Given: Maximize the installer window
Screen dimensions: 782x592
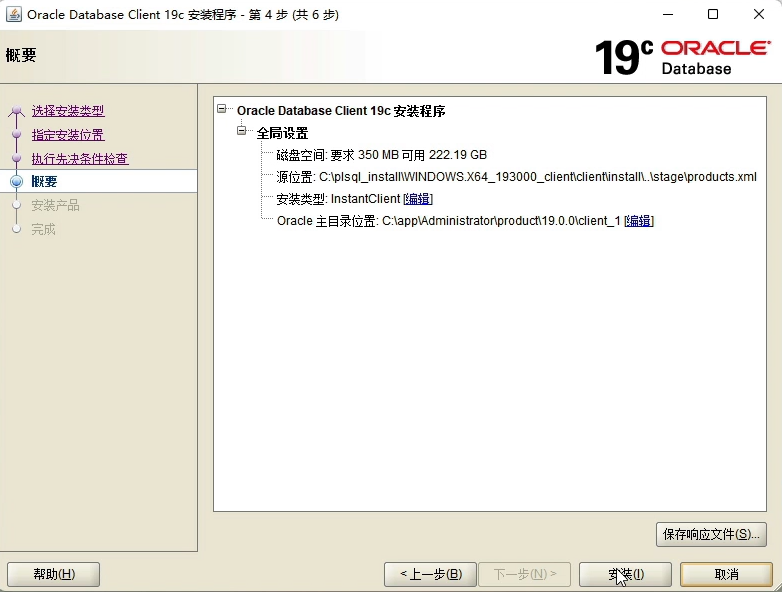Looking at the screenshot, I should click(x=713, y=14).
